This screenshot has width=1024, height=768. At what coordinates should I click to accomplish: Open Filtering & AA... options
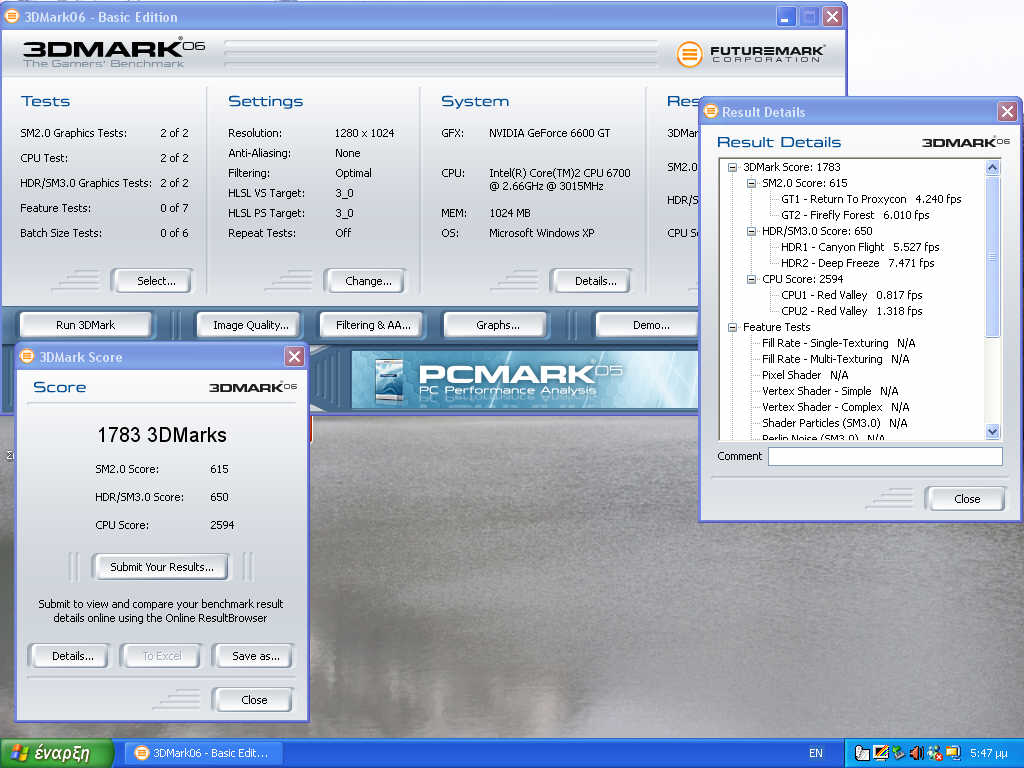click(x=371, y=325)
